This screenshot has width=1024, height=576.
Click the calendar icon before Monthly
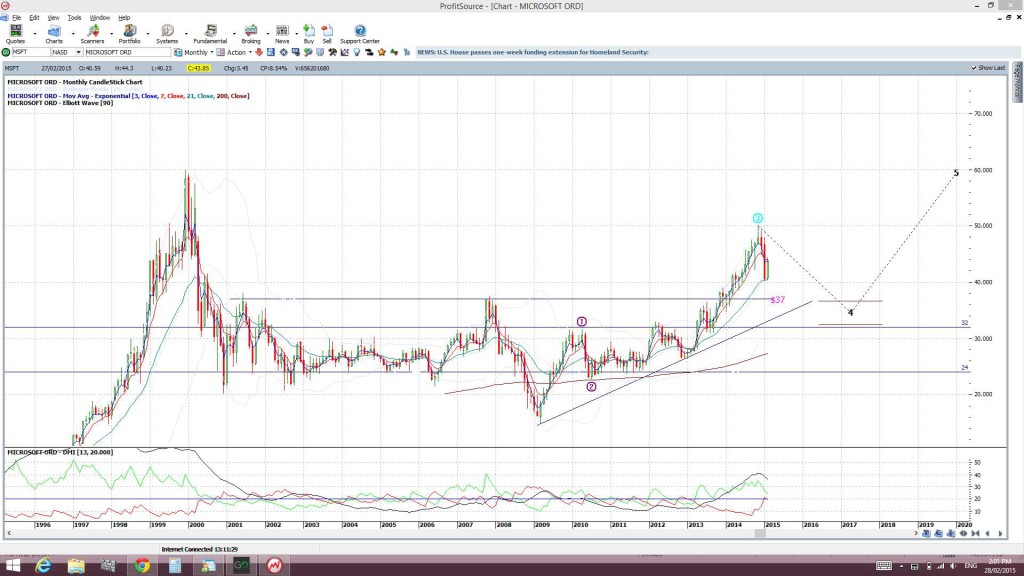pos(178,52)
